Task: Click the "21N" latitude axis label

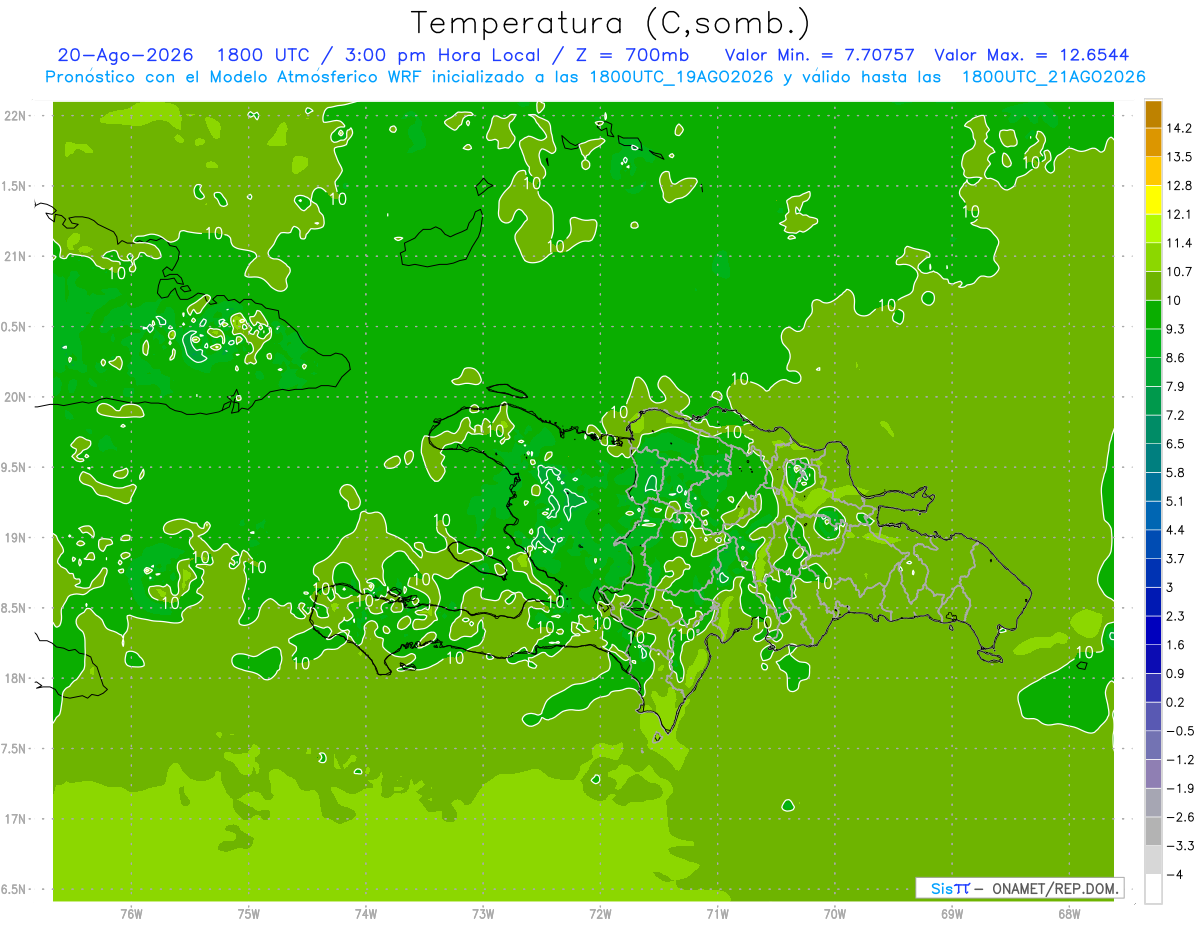Action: point(16,257)
